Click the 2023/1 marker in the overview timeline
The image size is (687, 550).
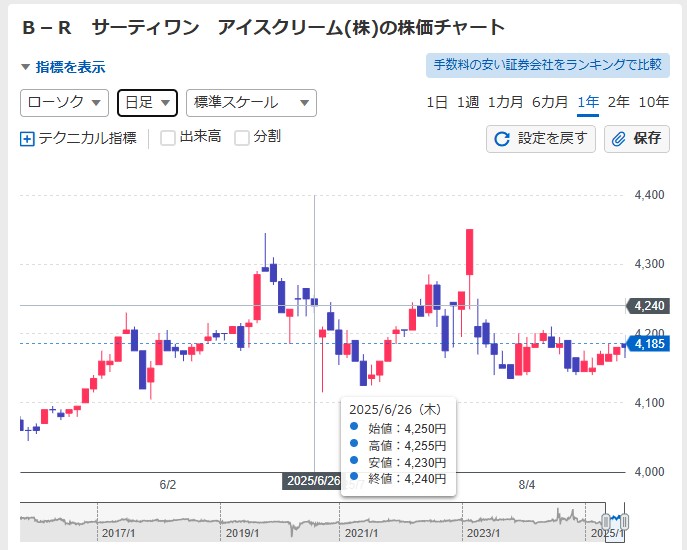(x=483, y=533)
